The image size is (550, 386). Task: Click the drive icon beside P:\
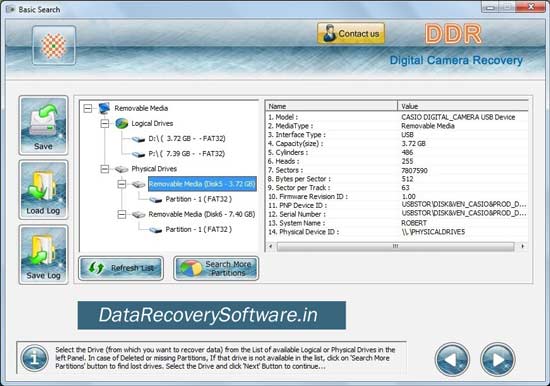click(x=138, y=154)
